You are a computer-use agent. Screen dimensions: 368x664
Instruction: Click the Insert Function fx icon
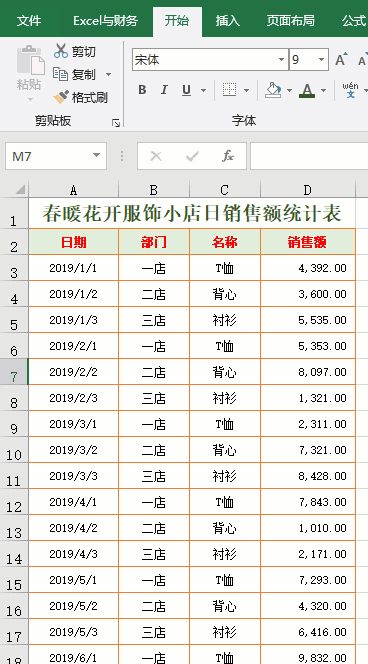[228, 156]
